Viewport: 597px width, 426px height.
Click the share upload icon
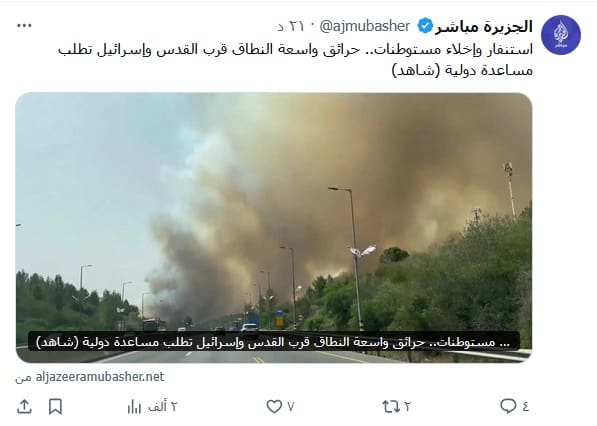click(24, 407)
